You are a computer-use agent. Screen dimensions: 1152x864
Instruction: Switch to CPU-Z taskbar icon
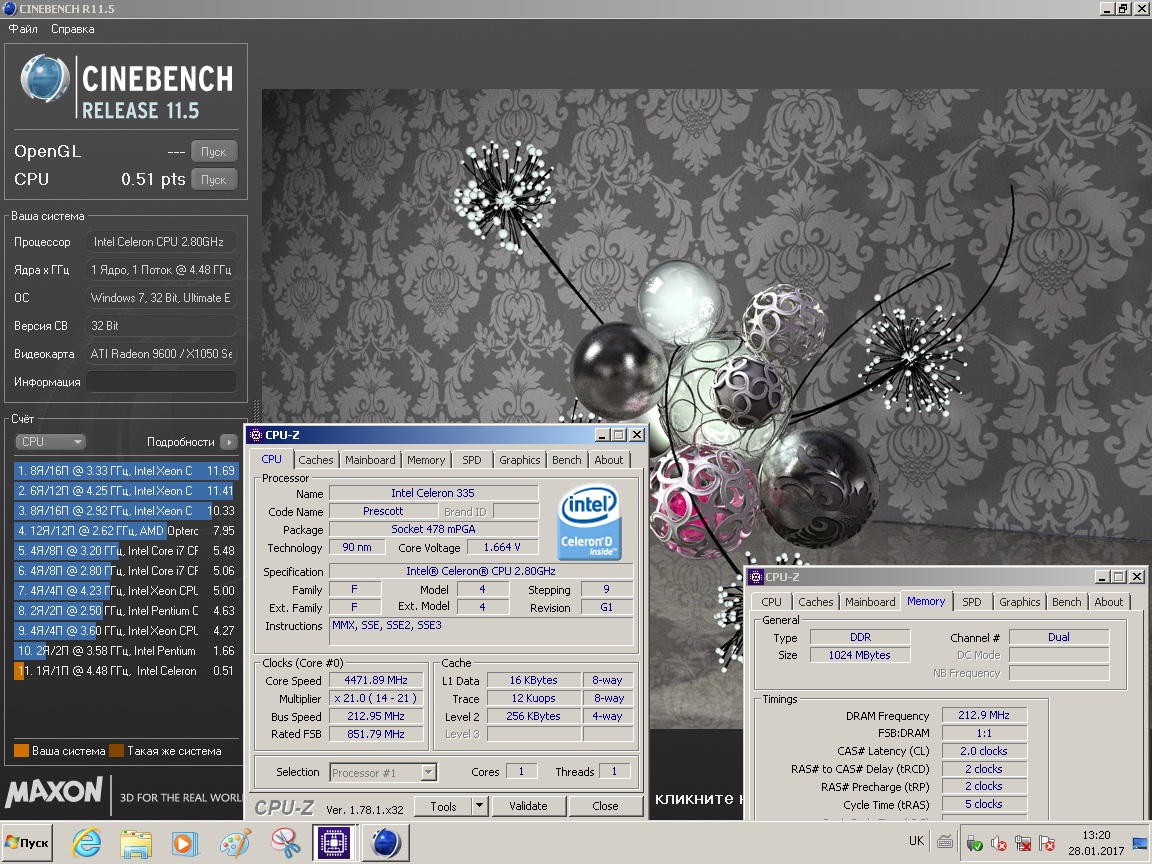pos(334,843)
